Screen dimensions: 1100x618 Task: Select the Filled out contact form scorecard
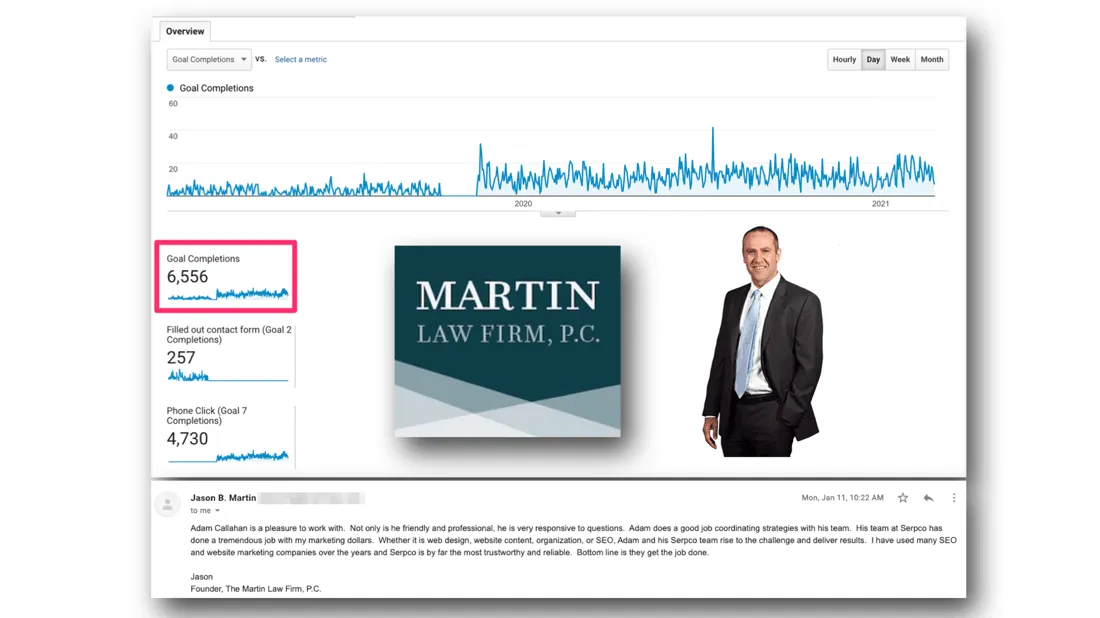(x=229, y=355)
